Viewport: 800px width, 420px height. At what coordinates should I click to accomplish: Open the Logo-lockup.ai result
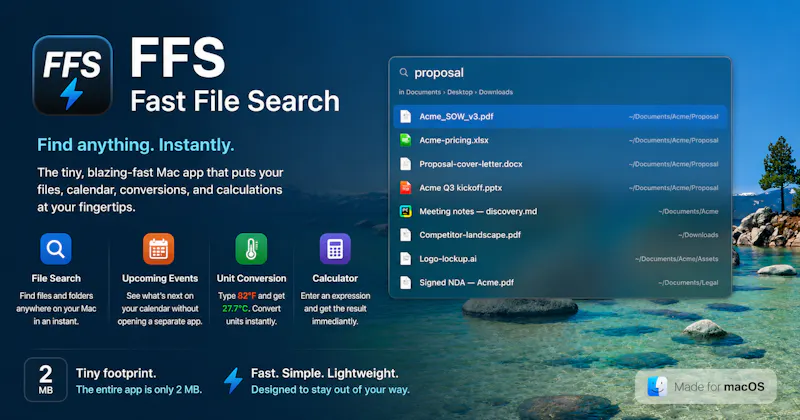click(x=560, y=259)
